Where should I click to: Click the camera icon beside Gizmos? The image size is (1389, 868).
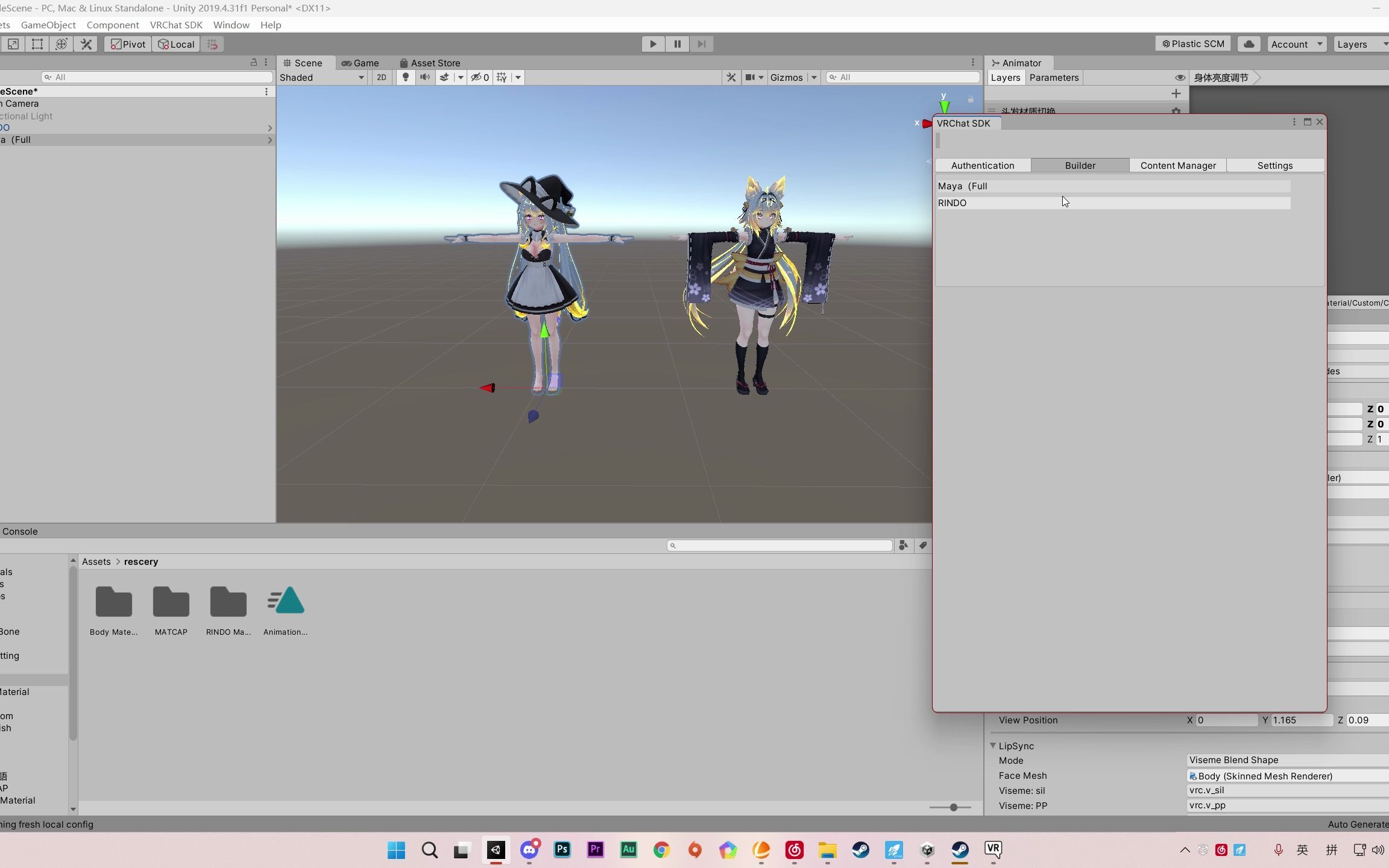pyautogui.click(x=750, y=77)
